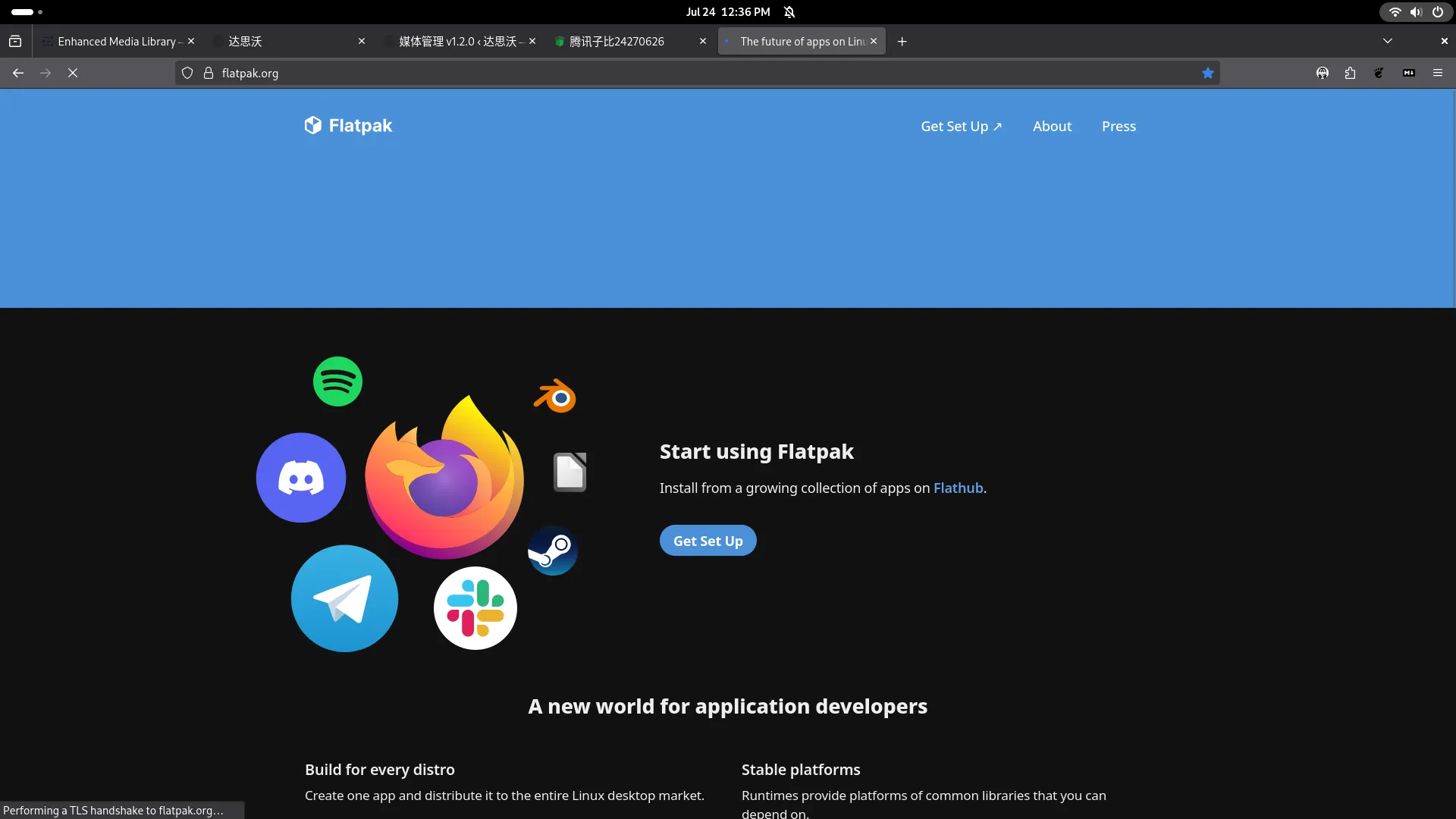Click the blue Get Set Up button
The height and width of the screenshot is (819, 1456).
tap(708, 541)
